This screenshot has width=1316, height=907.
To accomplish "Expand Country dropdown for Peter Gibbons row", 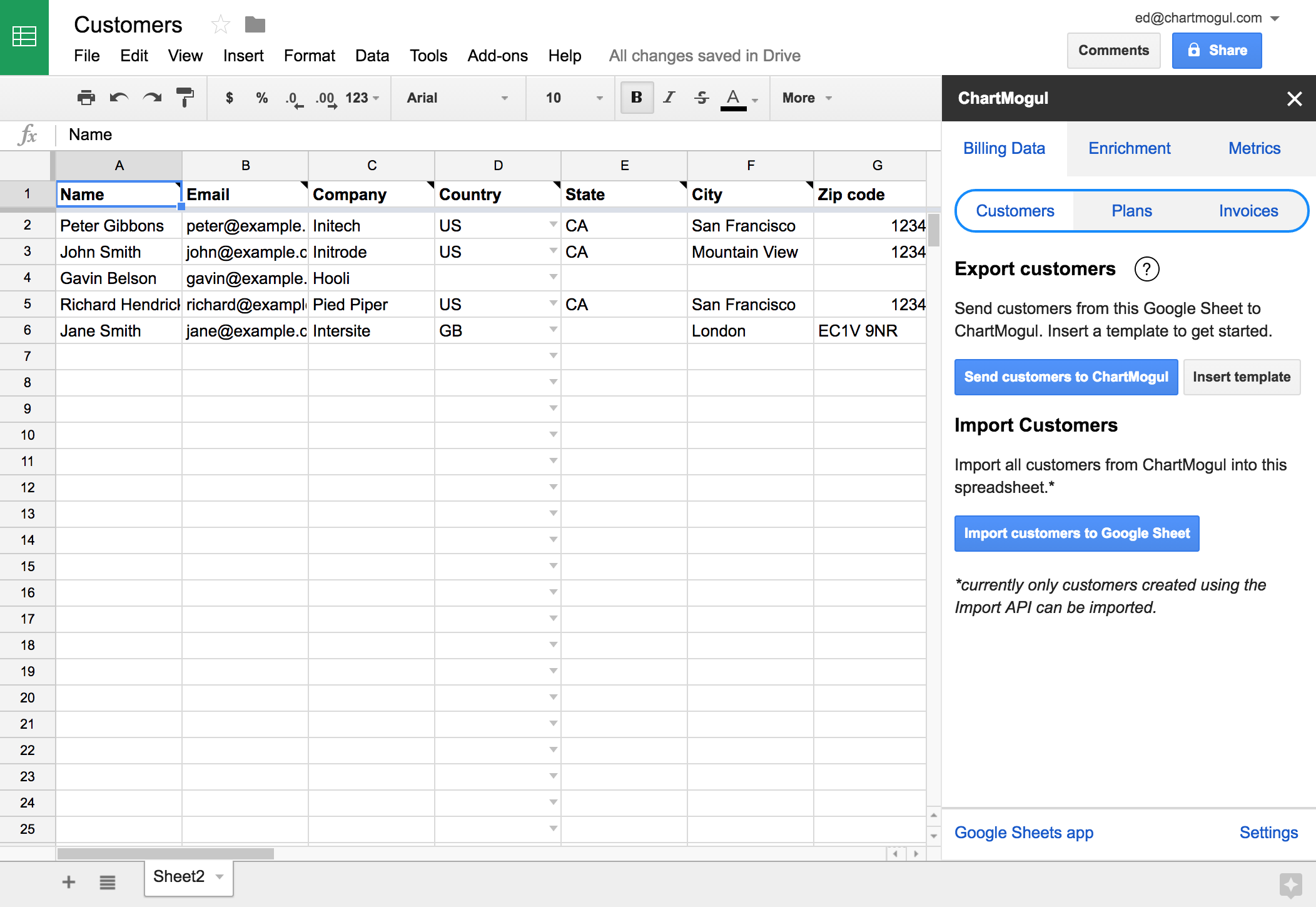I will [553, 225].
